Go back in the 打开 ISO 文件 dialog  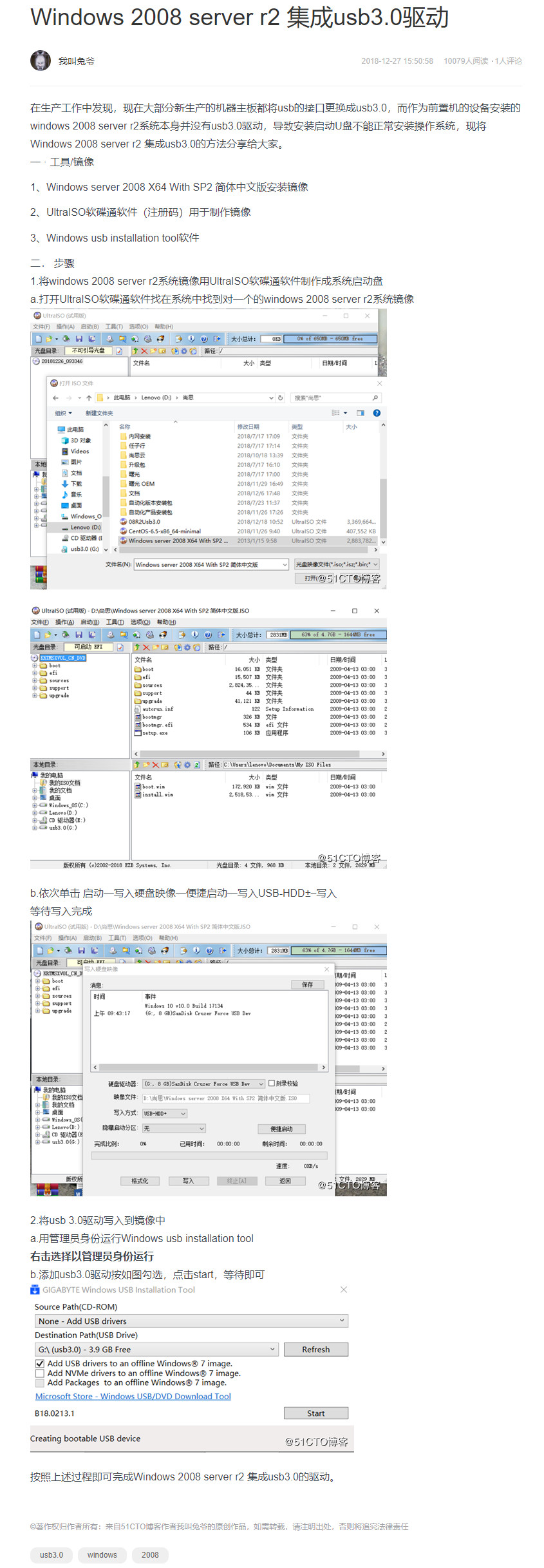coord(55,397)
